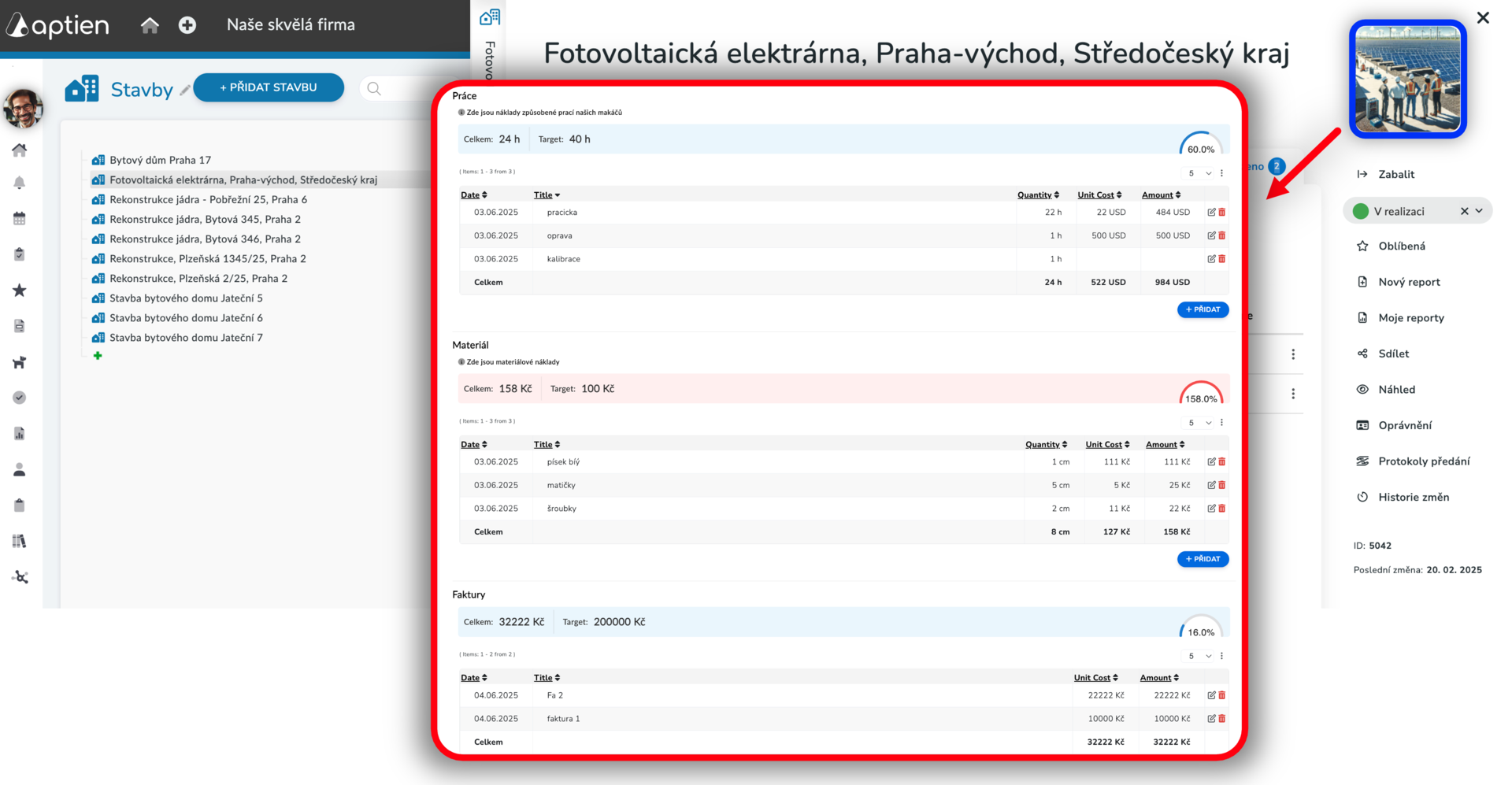The image size is (1512, 785).
Task: Open page size dropdown in Materiál section
Action: coord(1199,423)
